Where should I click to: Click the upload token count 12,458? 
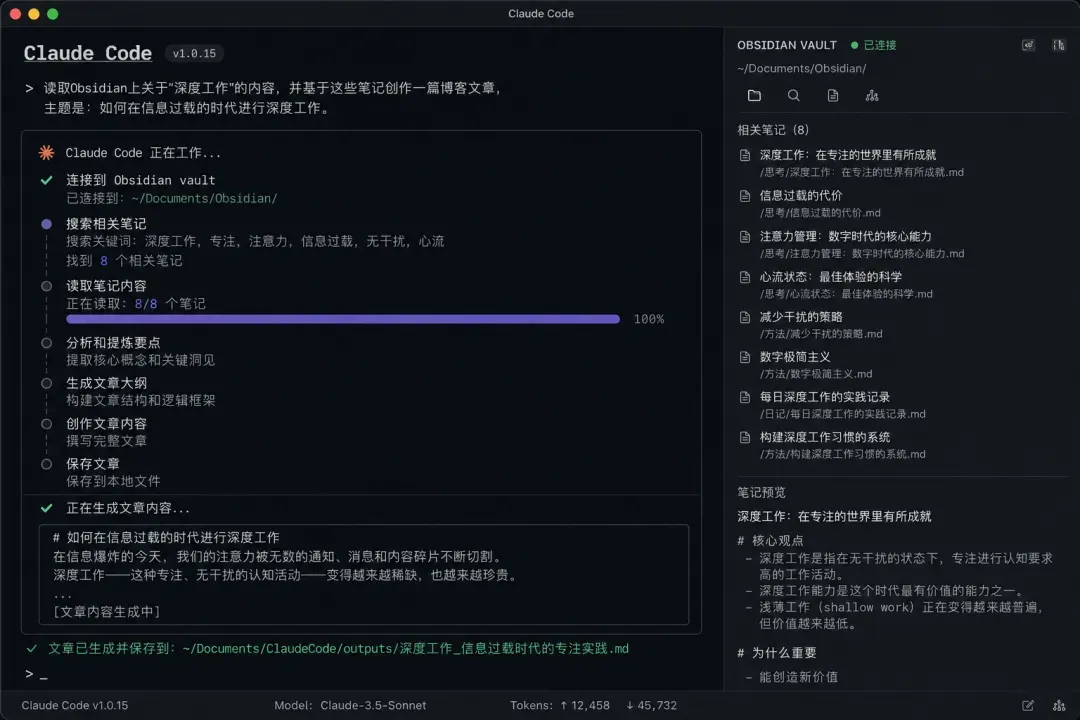point(584,706)
